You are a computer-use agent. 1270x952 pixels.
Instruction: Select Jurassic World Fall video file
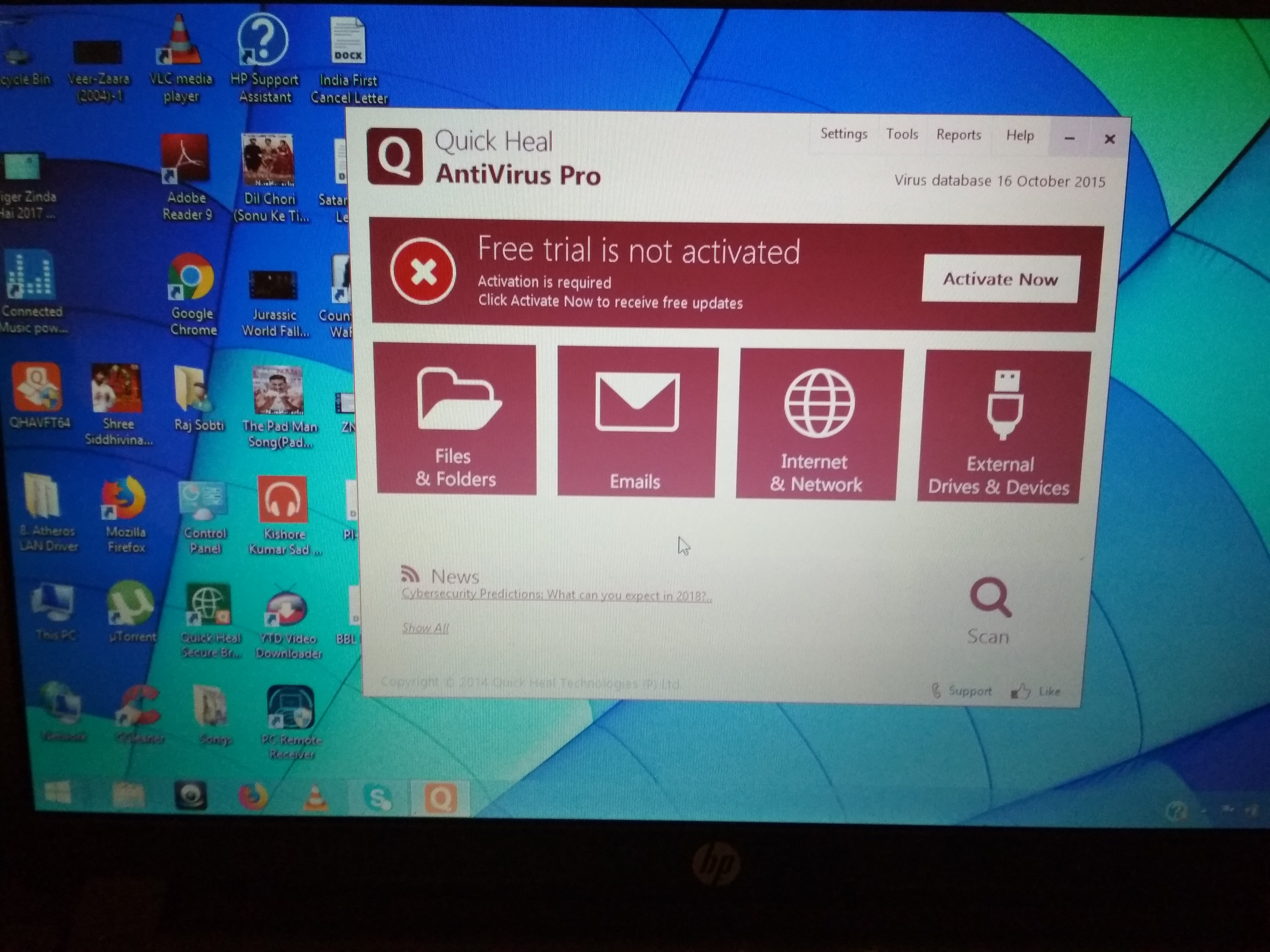[x=274, y=304]
